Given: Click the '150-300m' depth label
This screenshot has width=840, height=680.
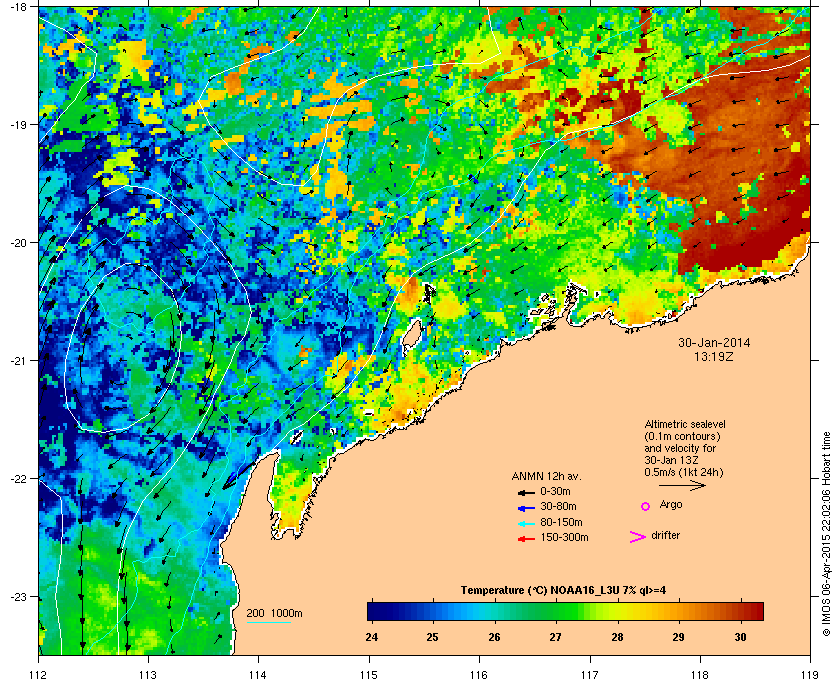Looking at the screenshot, I should click(564, 537).
